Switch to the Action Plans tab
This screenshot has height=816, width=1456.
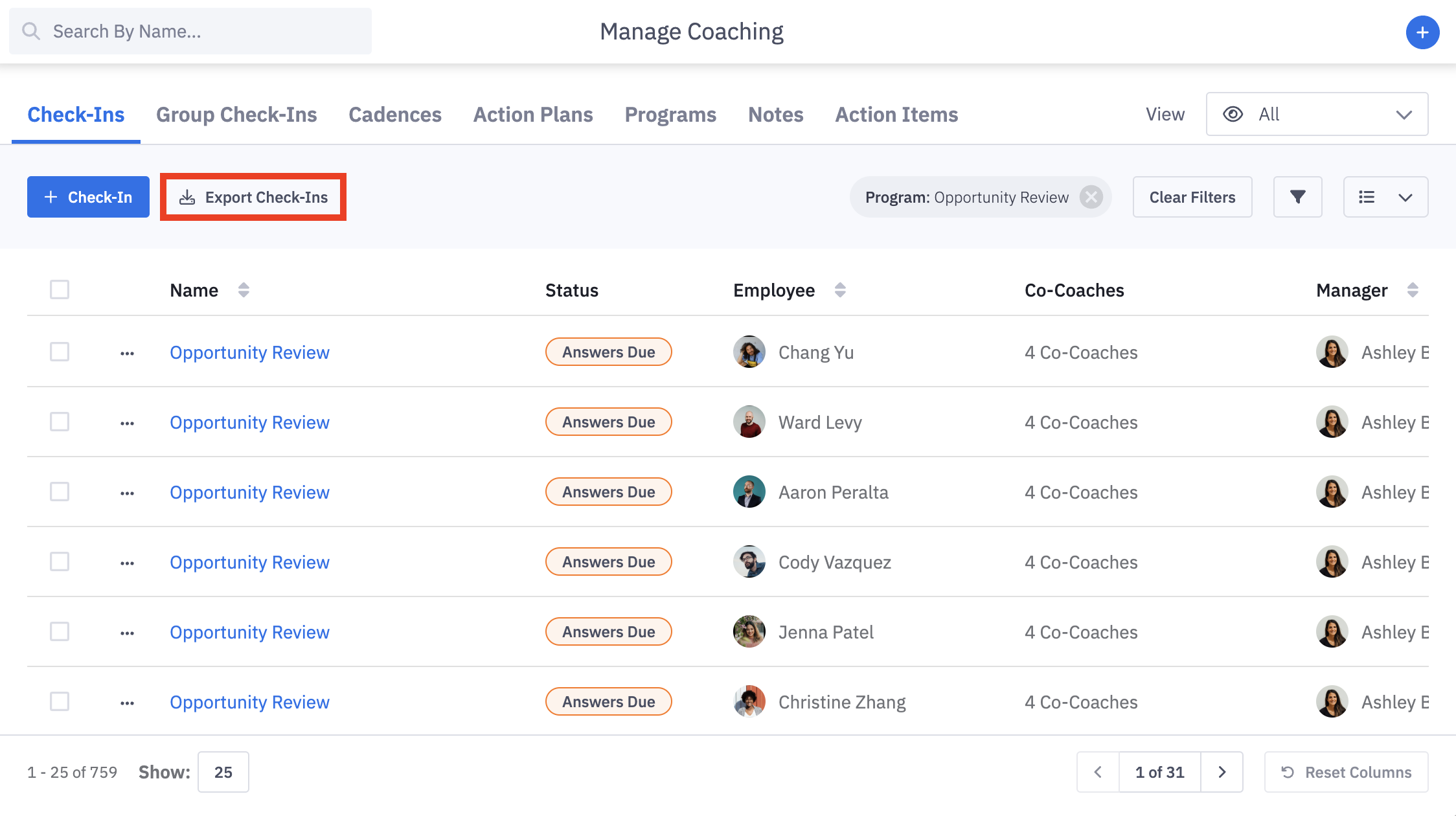point(533,115)
